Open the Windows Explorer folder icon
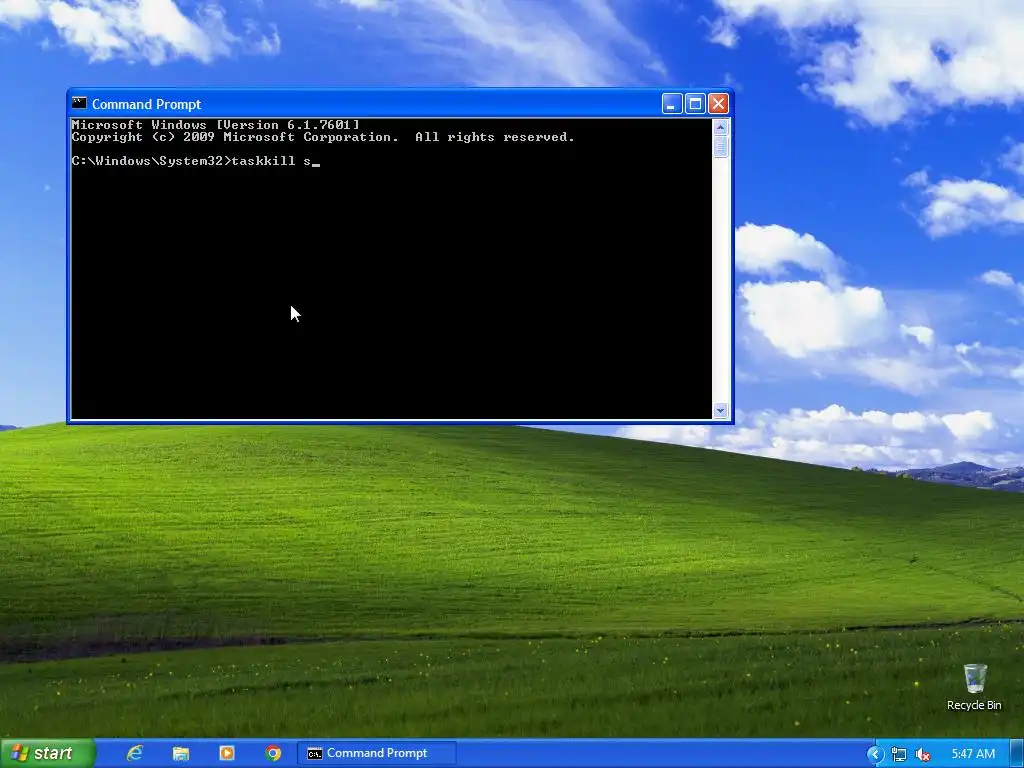 click(x=181, y=753)
